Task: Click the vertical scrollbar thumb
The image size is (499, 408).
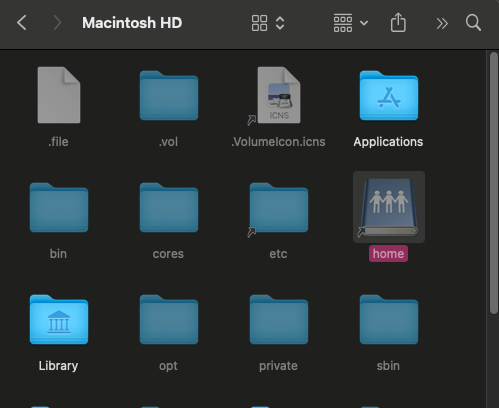Action: point(494,183)
